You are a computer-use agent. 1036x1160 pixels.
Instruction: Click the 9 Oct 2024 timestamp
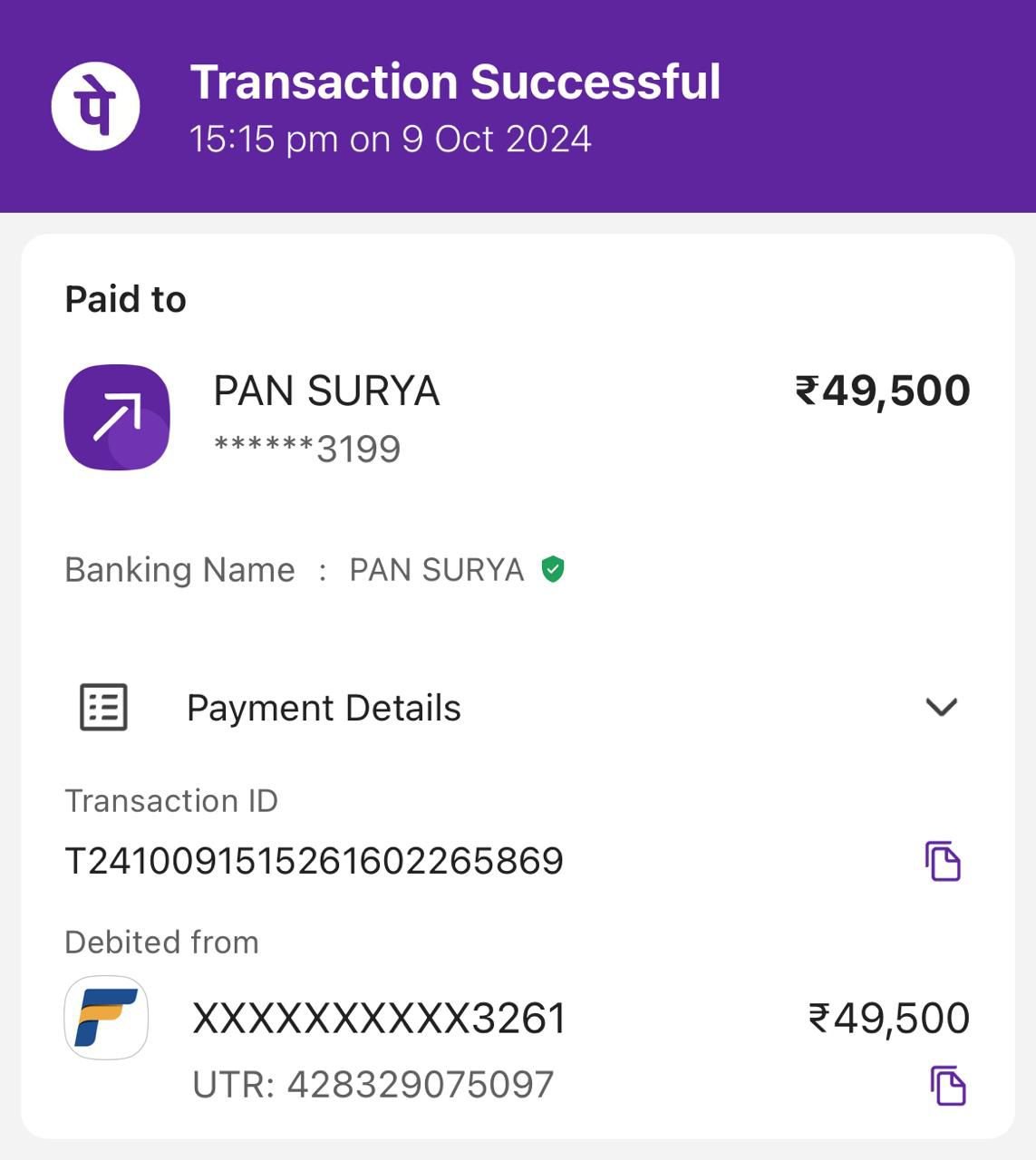[390, 139]
